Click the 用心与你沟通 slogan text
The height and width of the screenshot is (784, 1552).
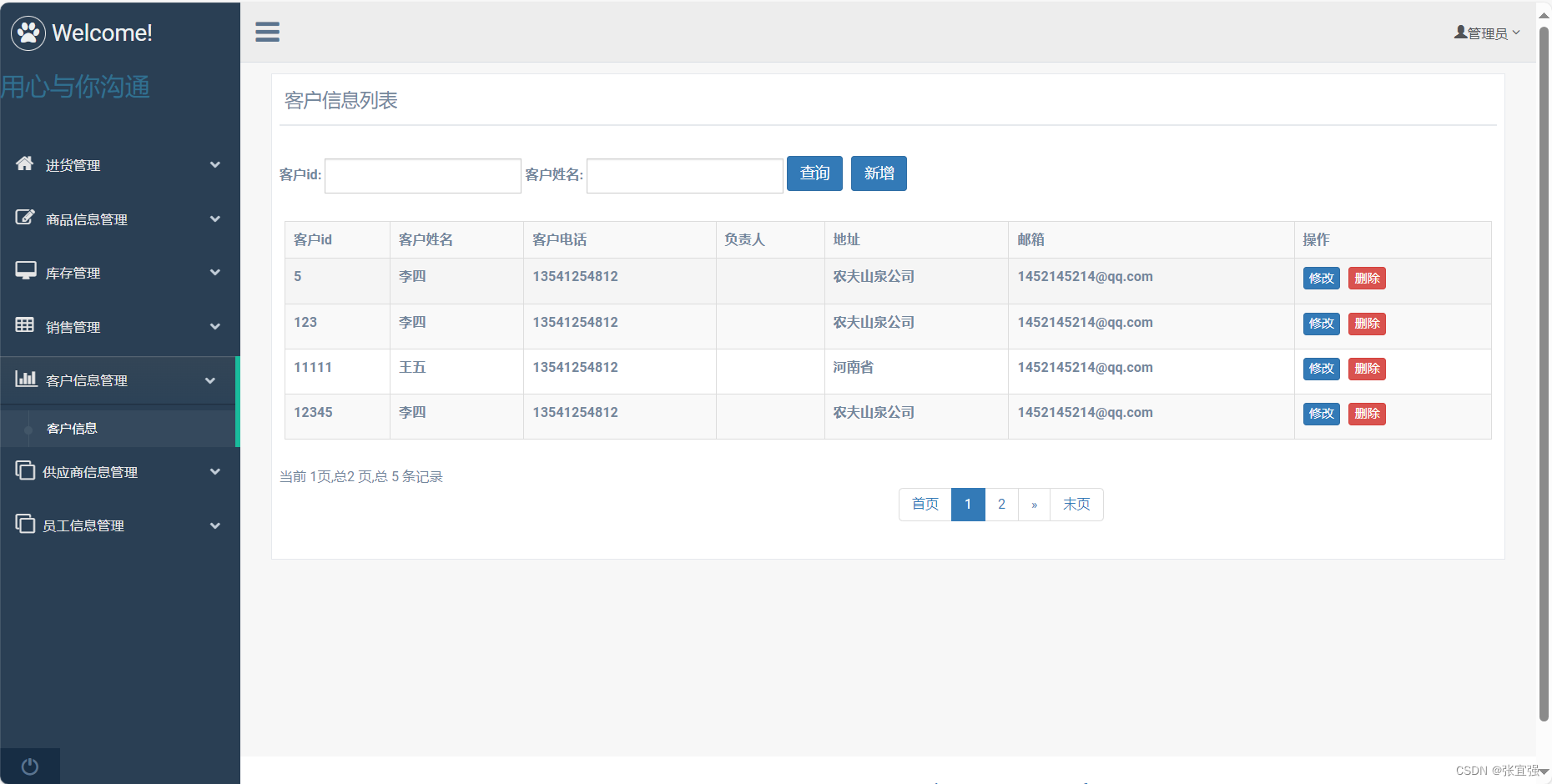(x=75, y=87)
